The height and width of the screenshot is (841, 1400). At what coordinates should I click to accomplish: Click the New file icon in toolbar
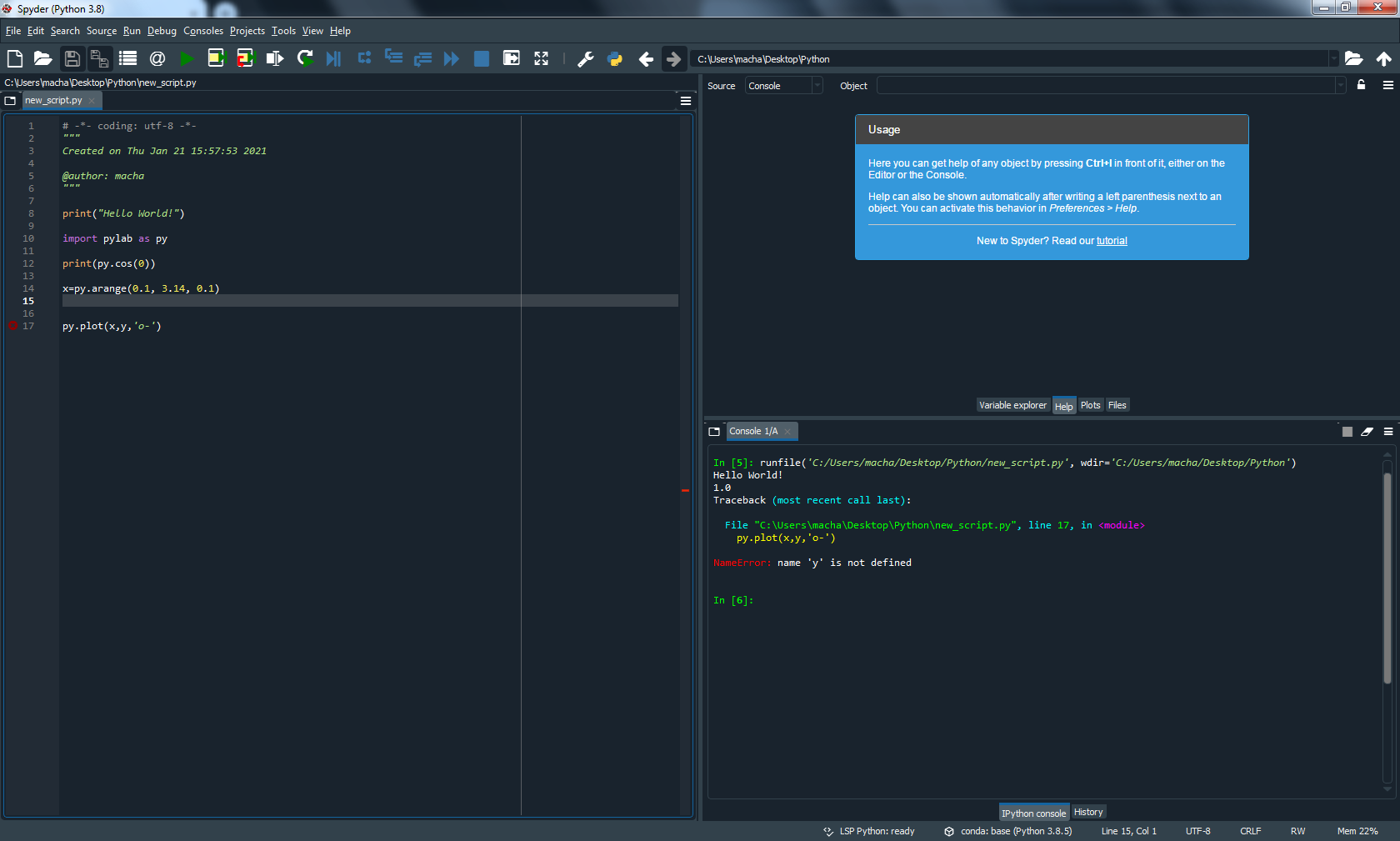15,58
